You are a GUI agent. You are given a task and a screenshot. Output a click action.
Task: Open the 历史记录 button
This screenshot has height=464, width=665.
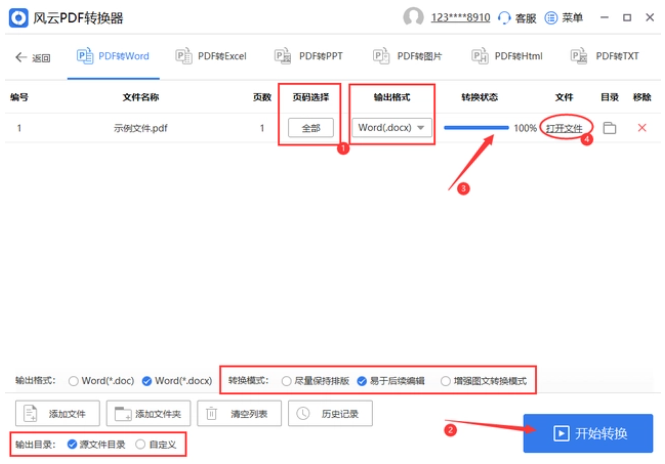coord(330,414)
